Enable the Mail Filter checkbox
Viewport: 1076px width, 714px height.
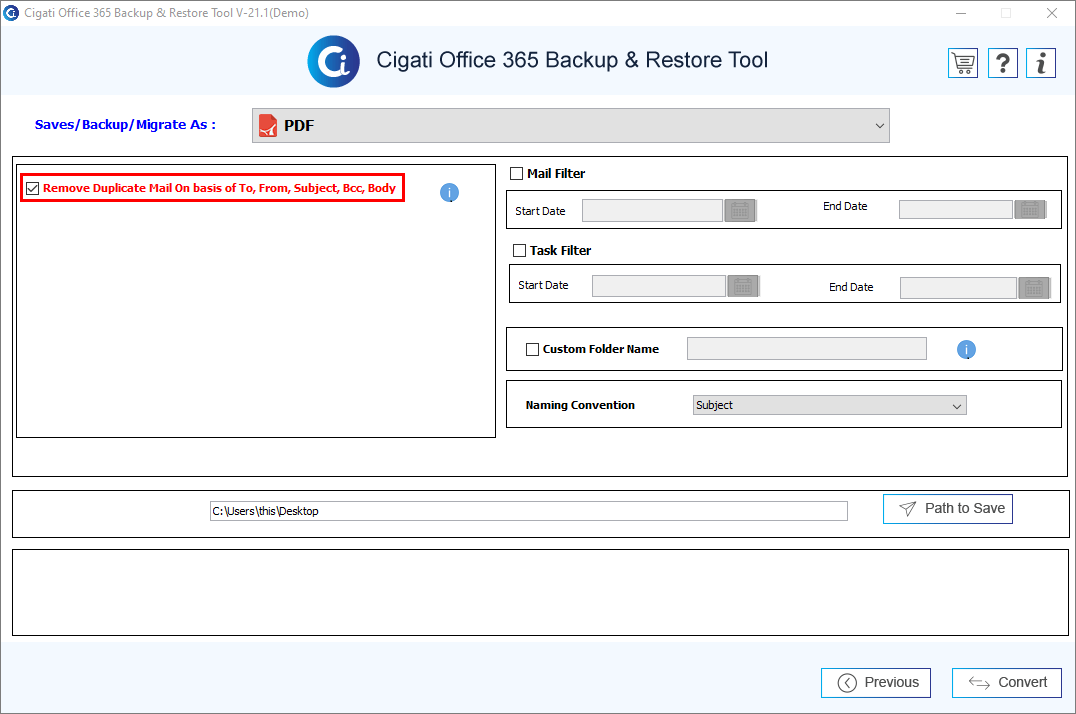click(517, 174)
